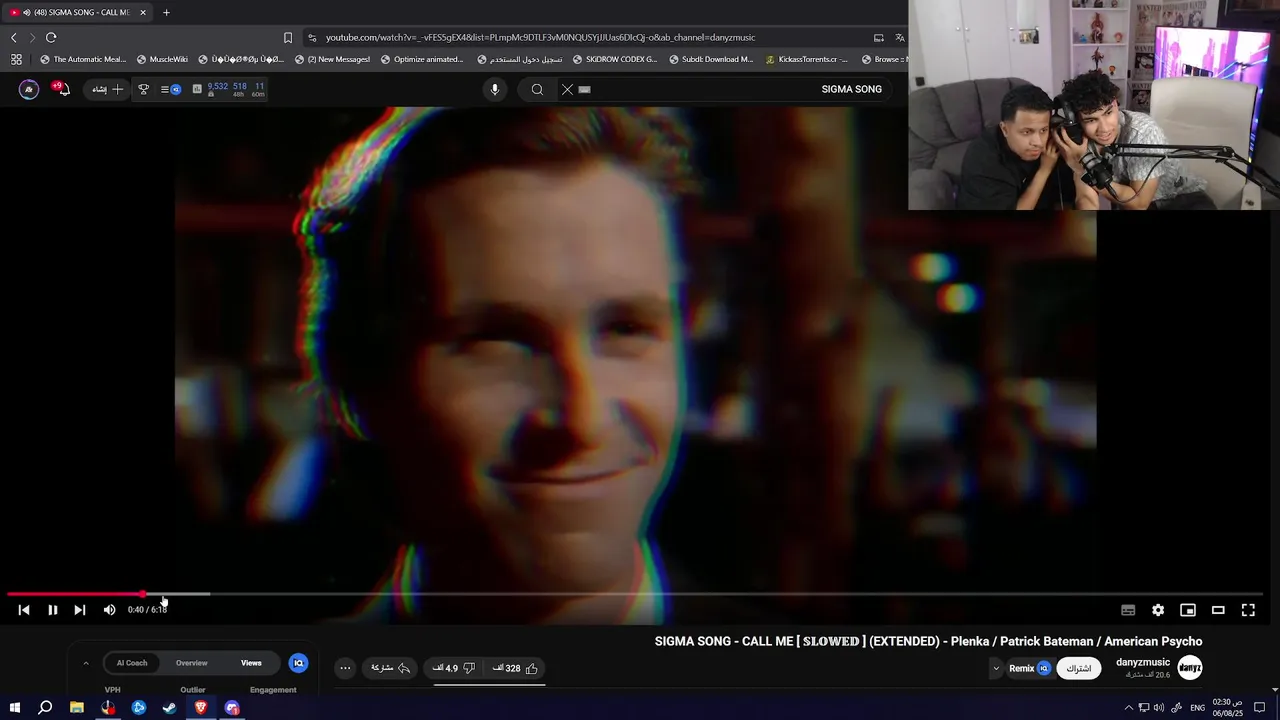
Task: Switch the ENG input language
Action: point(1197,708)
